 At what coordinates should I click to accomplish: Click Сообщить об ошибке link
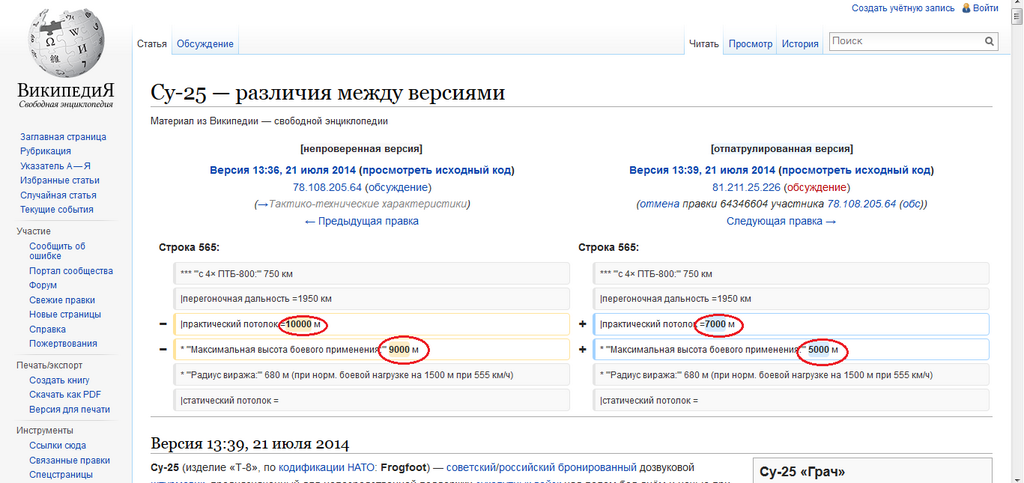coord(57,251)
